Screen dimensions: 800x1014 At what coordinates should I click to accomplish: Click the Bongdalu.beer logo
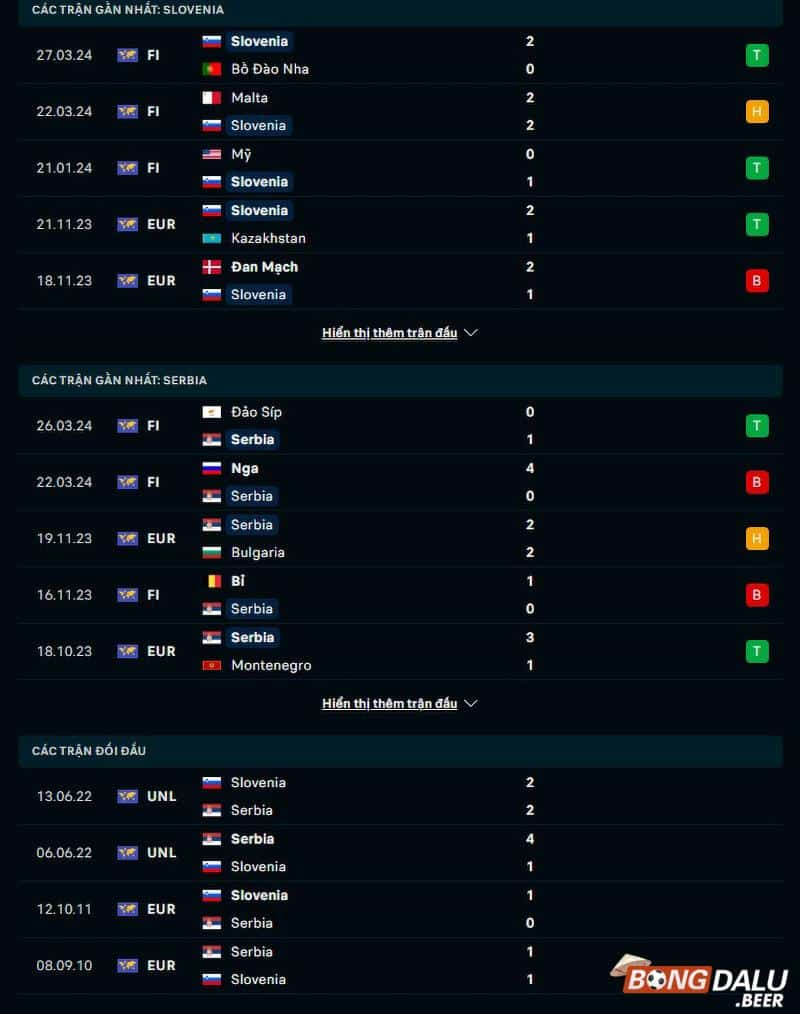pyautogui.click(x=706, y=982)
